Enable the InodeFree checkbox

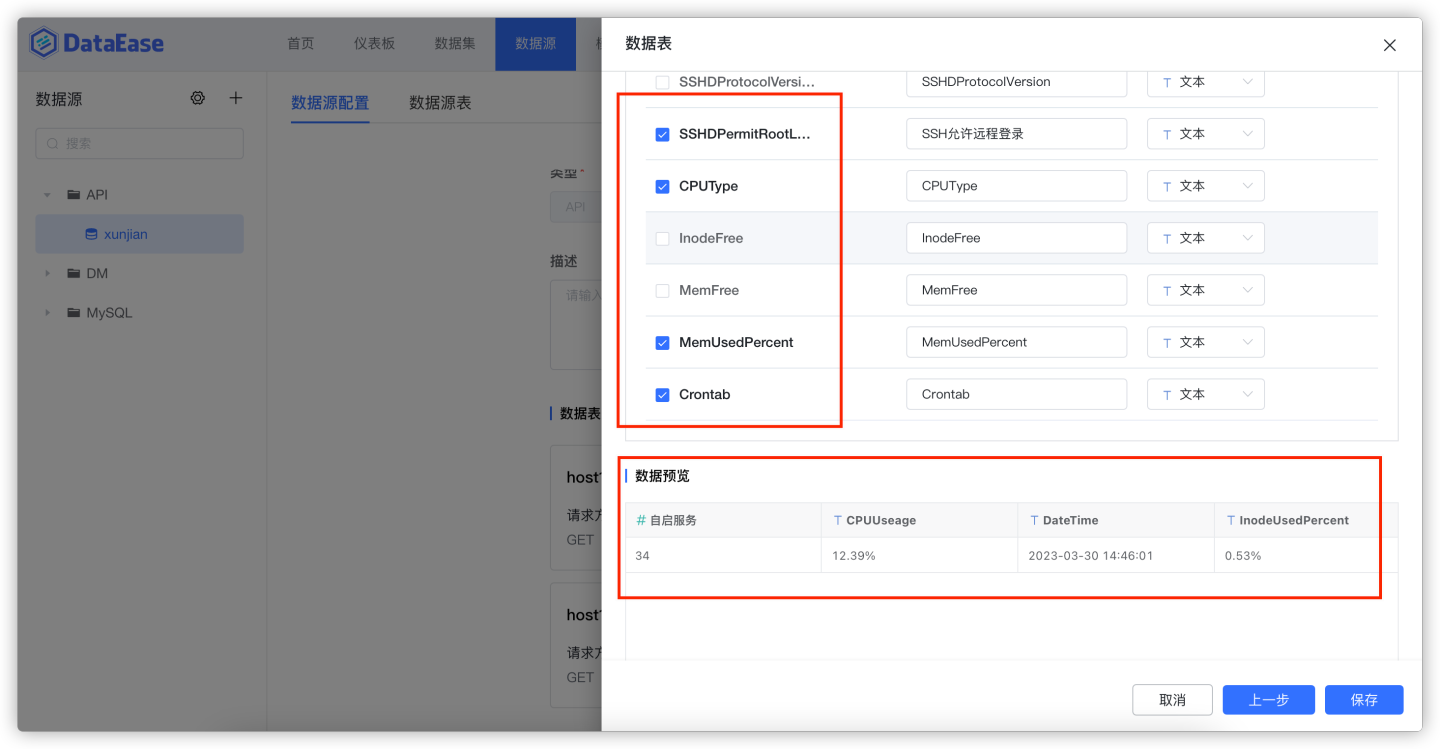tap(662, 237)
